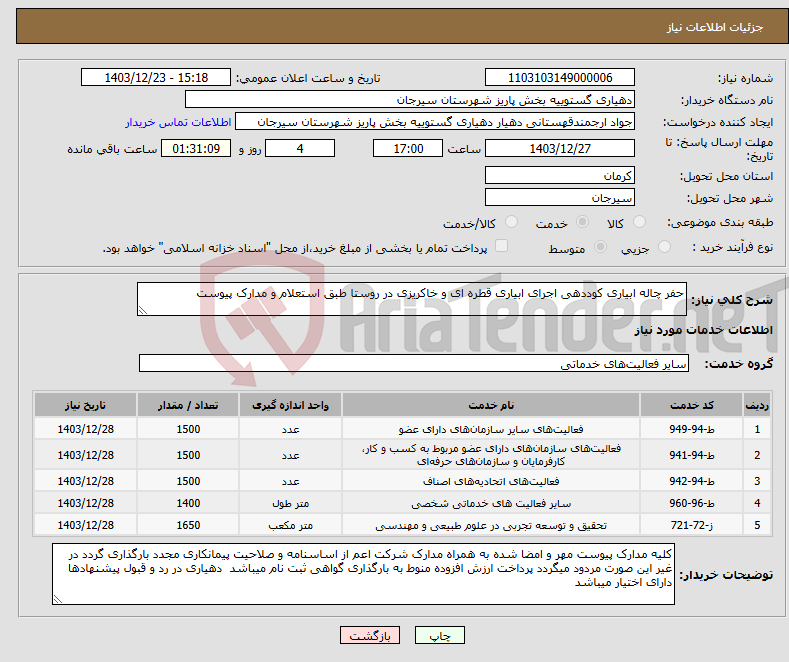Click the deadline time field 17:00
This screenshot has height=662, width=789.
(408, 148)
